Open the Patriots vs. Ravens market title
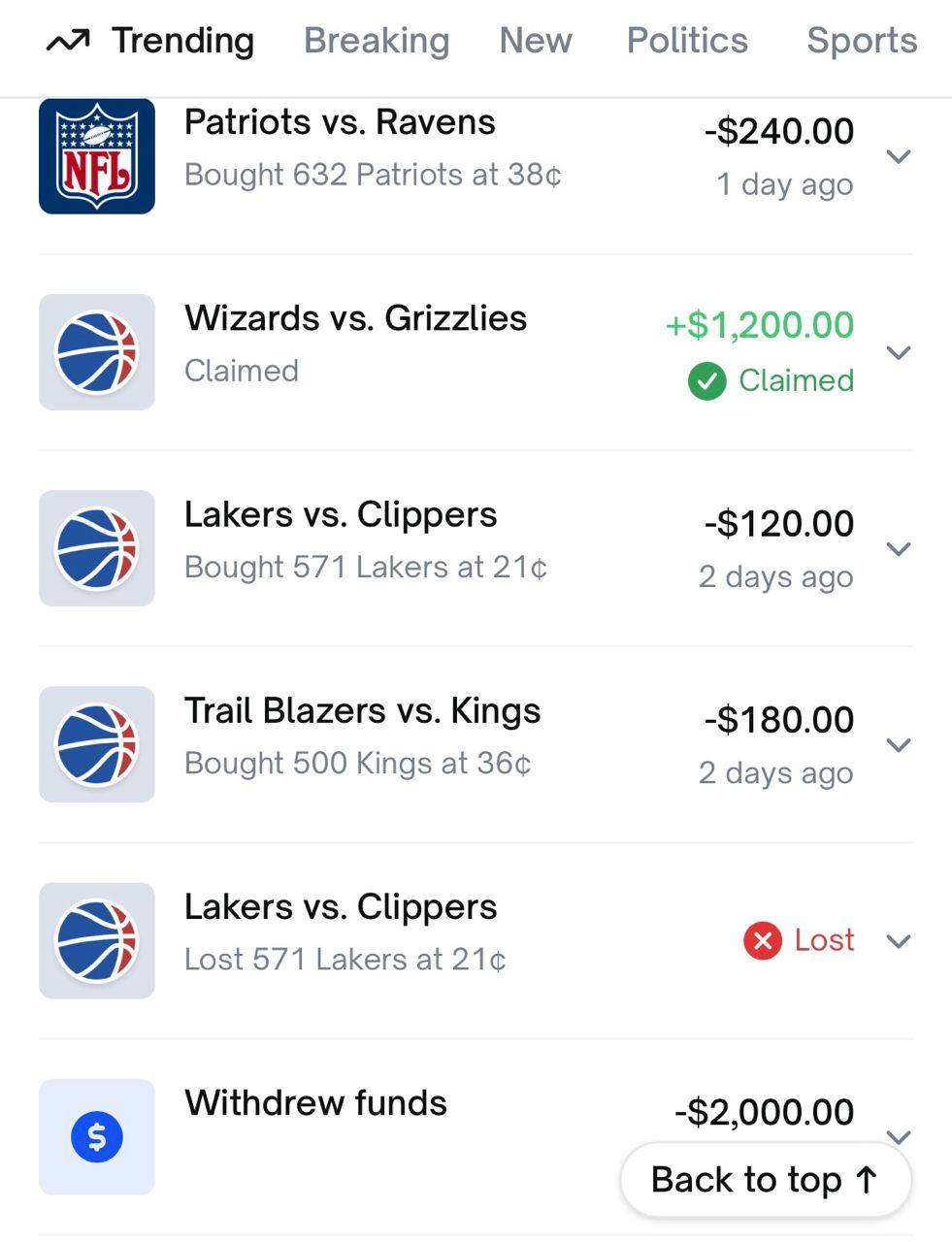Viewport: 952px width, 1242px height. (340, 122)
